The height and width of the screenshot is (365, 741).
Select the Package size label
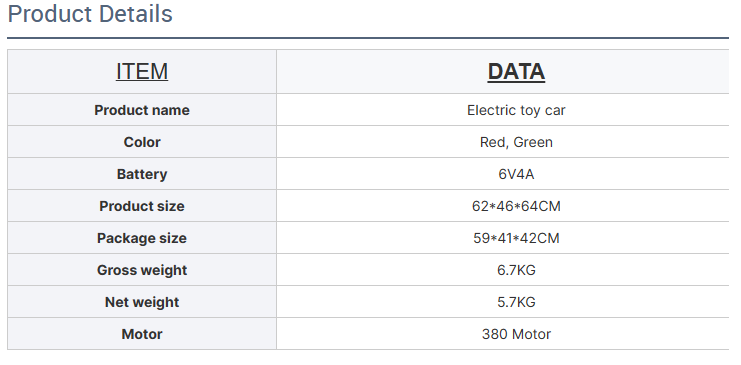pos(142,238)
